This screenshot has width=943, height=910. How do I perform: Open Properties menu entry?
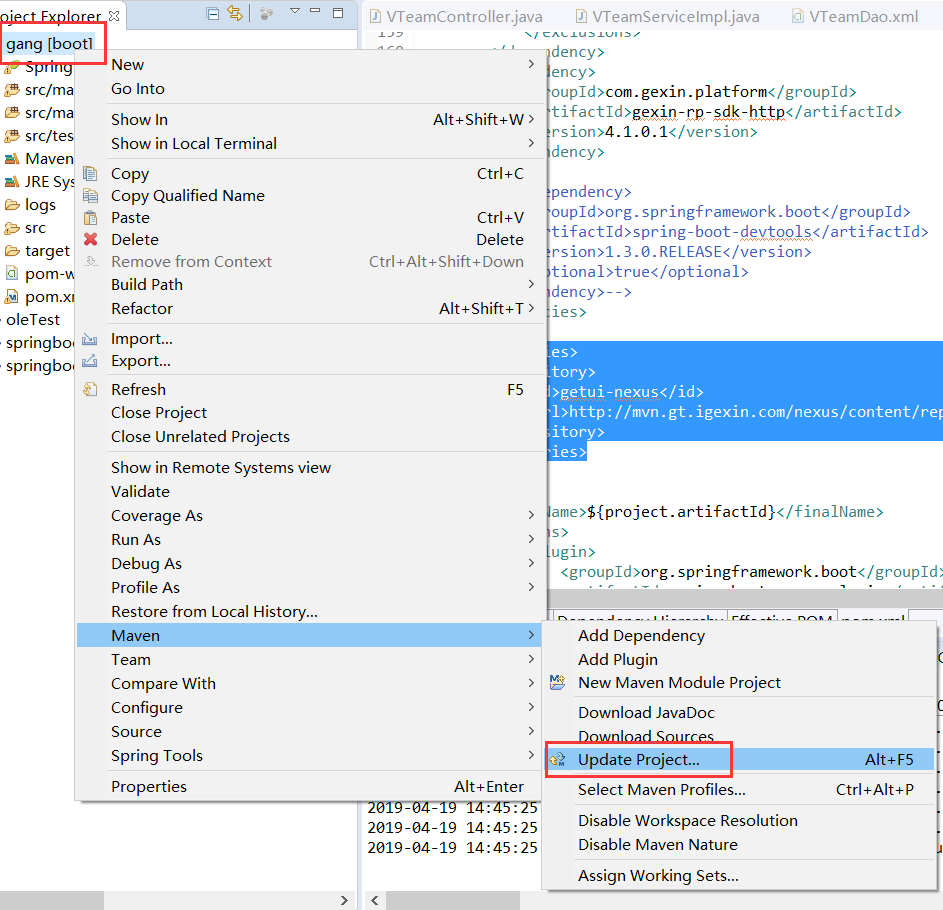309,787
